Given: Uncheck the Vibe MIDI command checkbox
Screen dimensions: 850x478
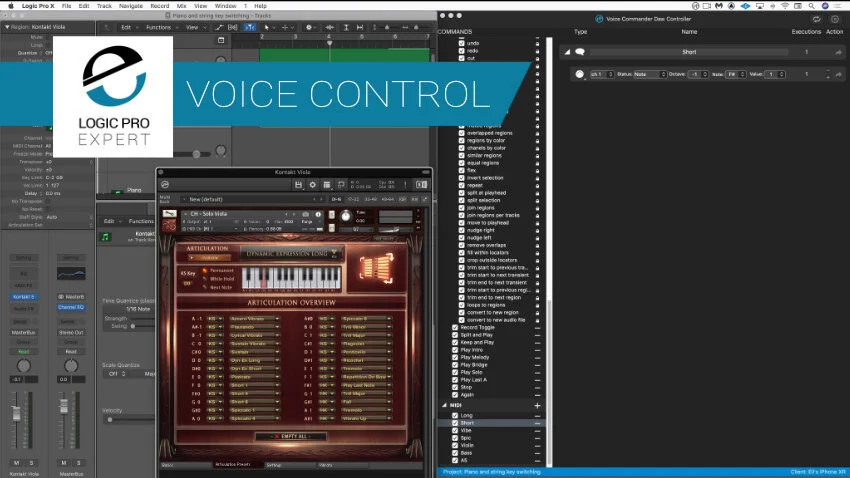Looking at the screenshot, I should pyautogui.click(x=455, y=430).
